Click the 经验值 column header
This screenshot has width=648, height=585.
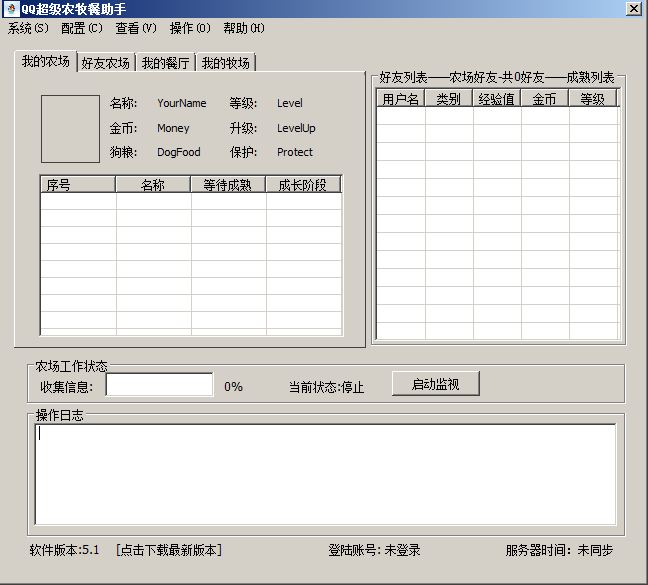point(497,99)
